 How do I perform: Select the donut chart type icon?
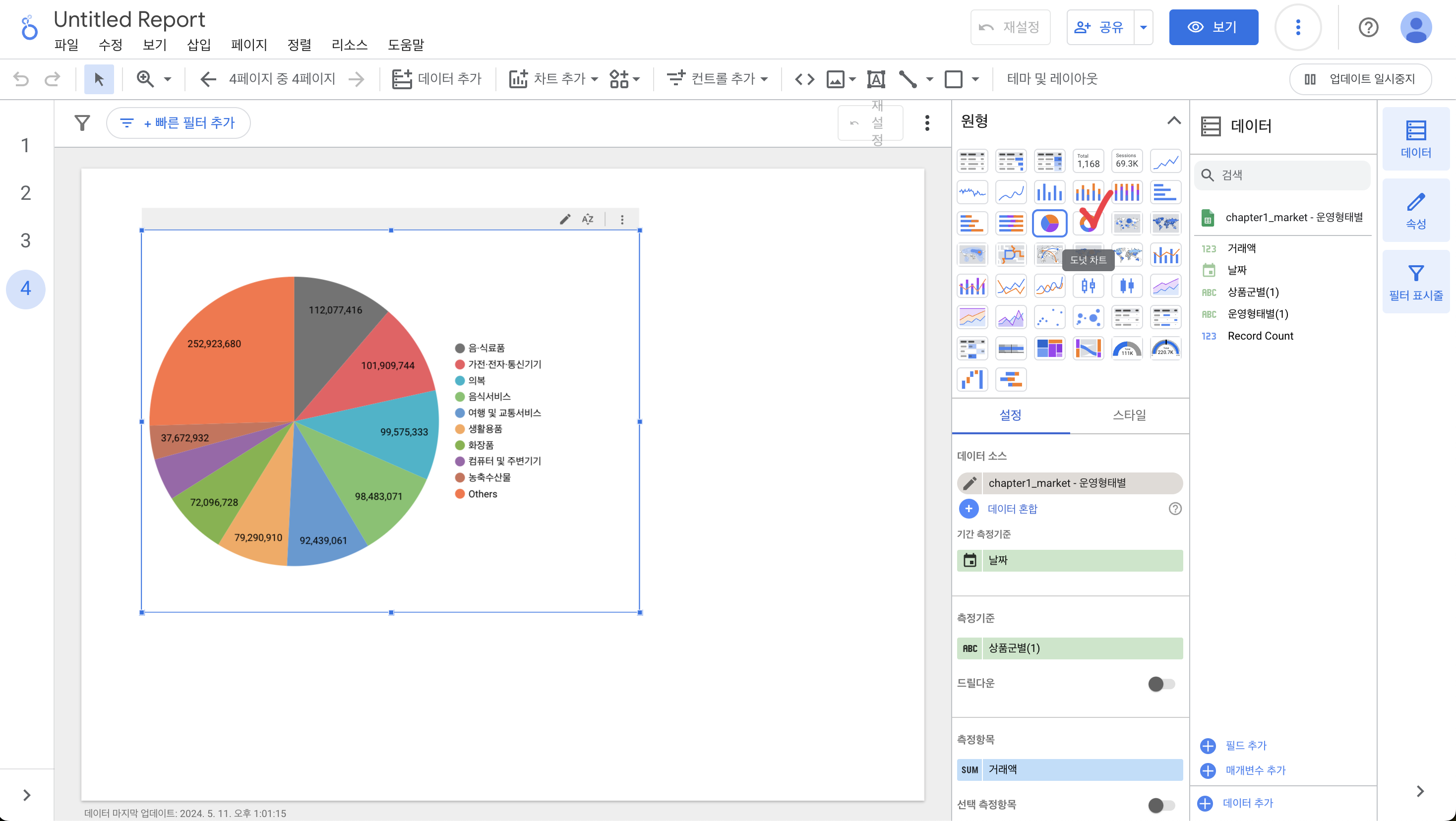point(1088,223)
